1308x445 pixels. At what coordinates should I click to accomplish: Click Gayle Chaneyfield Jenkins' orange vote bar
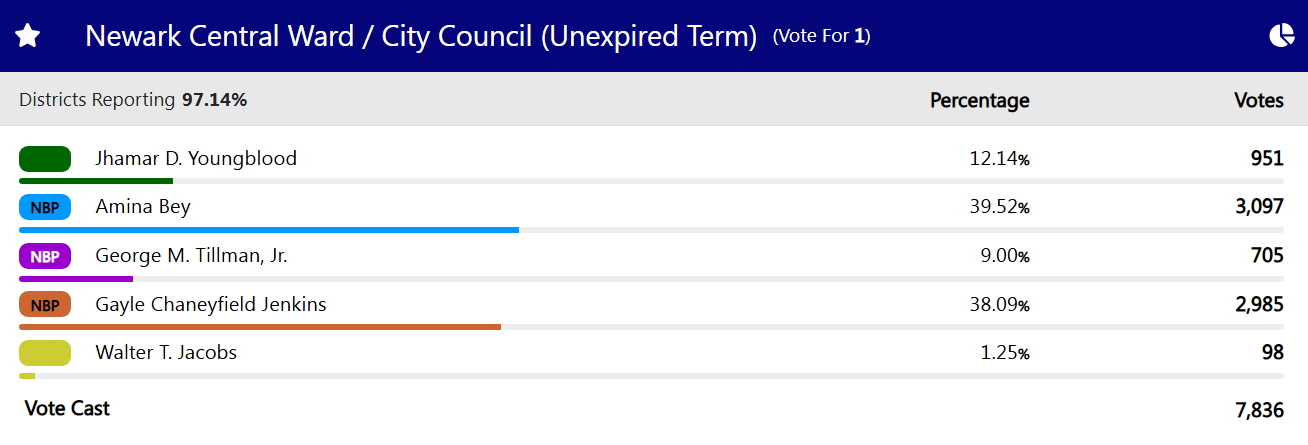click(259, 327)
